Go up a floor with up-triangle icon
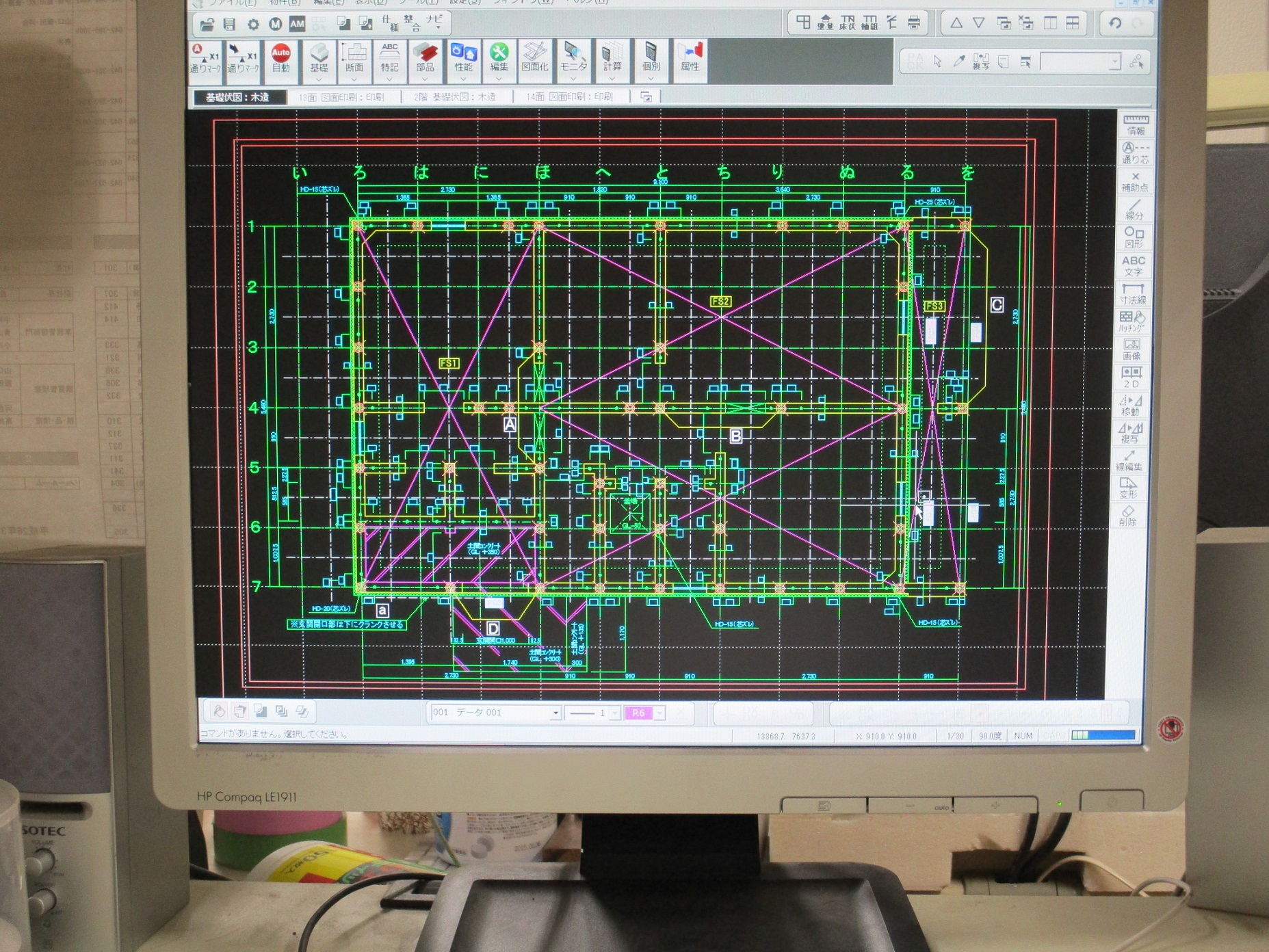Viewport: 1269px width, 952px height. [x=956, y=23]
